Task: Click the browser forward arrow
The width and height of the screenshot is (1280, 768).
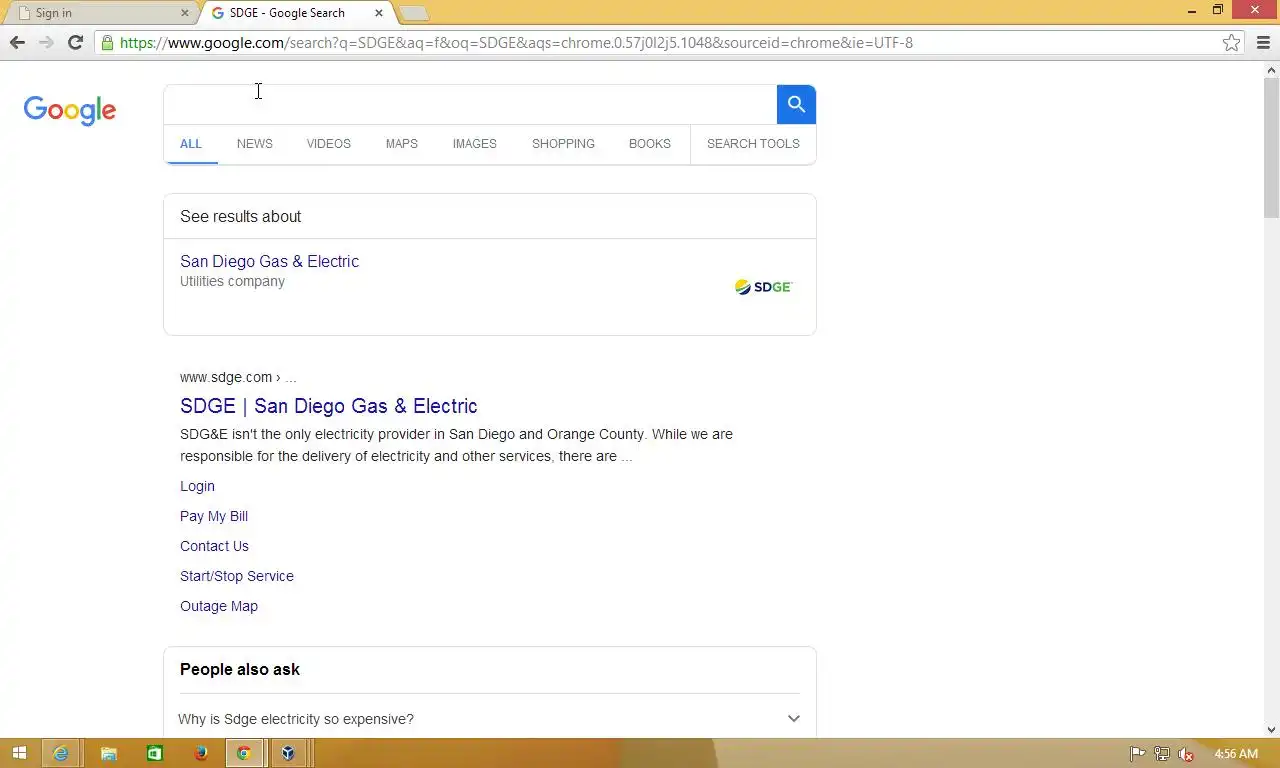Action: click(x=46, y=42)
